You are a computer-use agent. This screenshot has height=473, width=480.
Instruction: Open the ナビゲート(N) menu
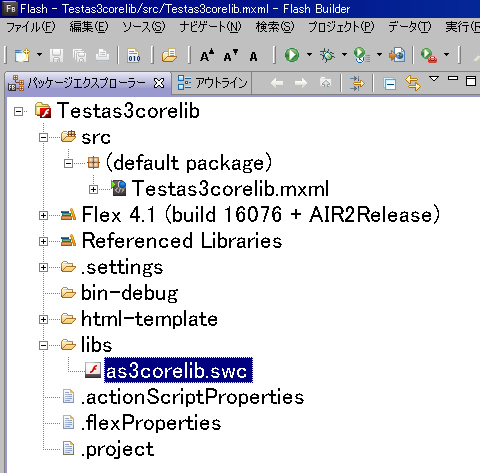210,27
